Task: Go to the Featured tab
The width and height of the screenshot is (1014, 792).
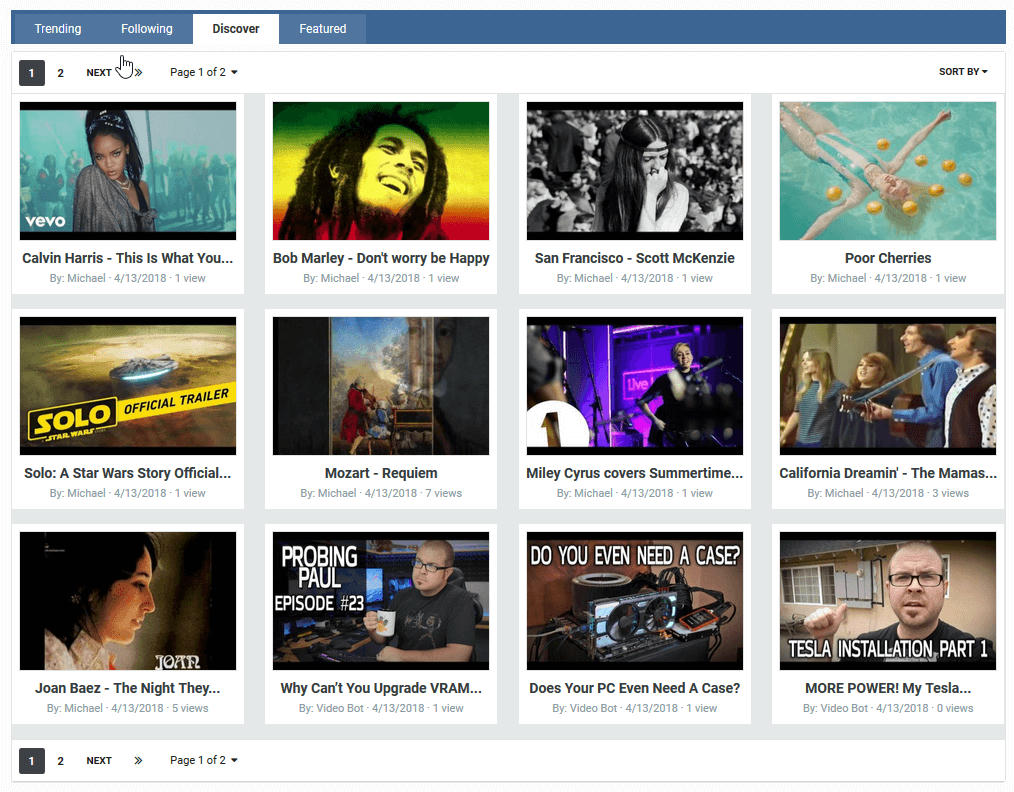Action: pos(323,29)
